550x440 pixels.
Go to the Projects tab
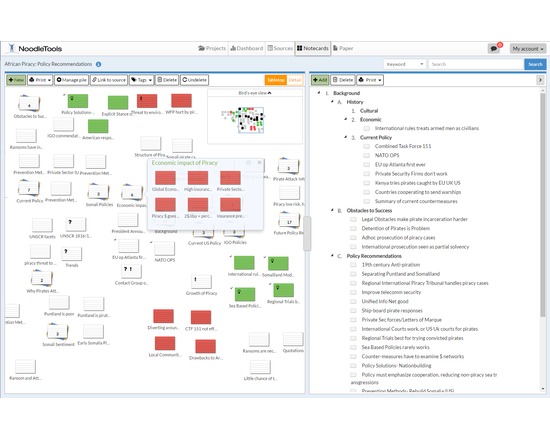(212, 48)
